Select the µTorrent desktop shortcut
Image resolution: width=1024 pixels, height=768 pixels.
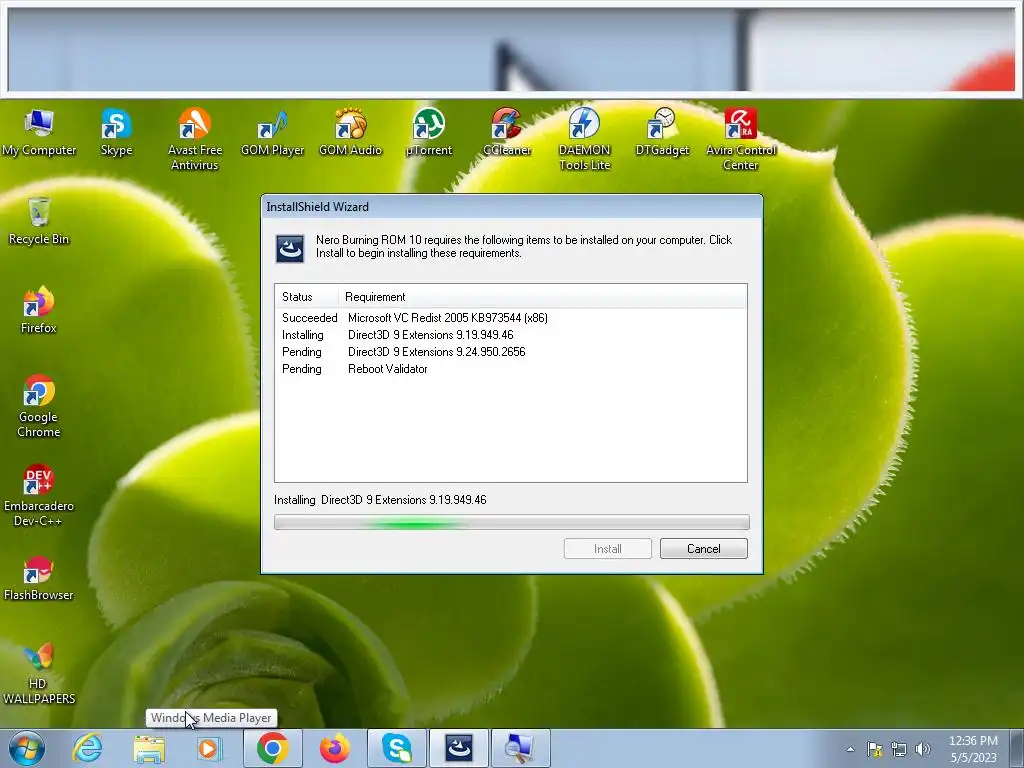428,133
